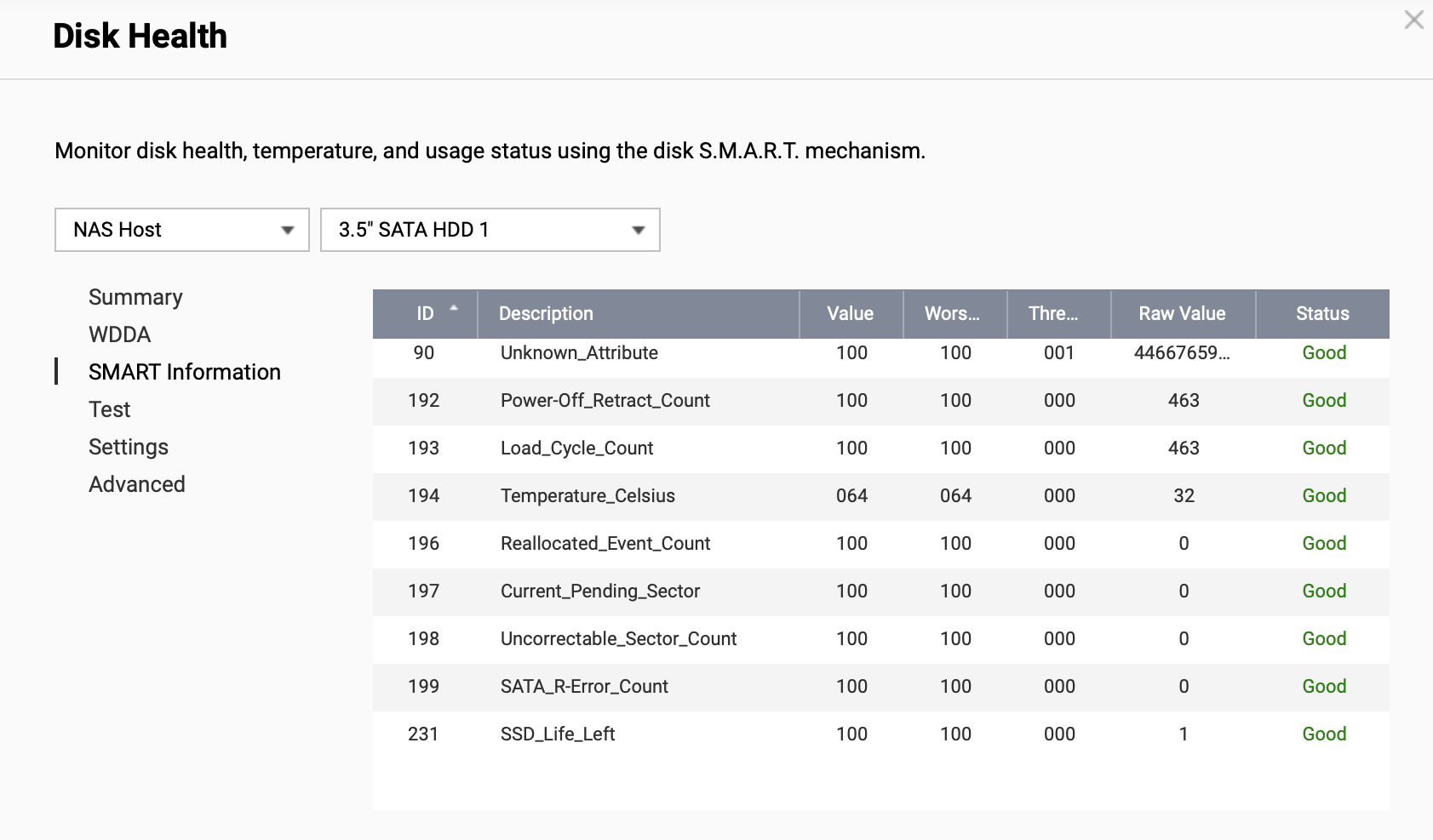Image resolution: width=1433 pixels, height=840 pixels.
Task: Expand the 3.5" SATA HDD 1 dropdown
Action: click(490, 230)
